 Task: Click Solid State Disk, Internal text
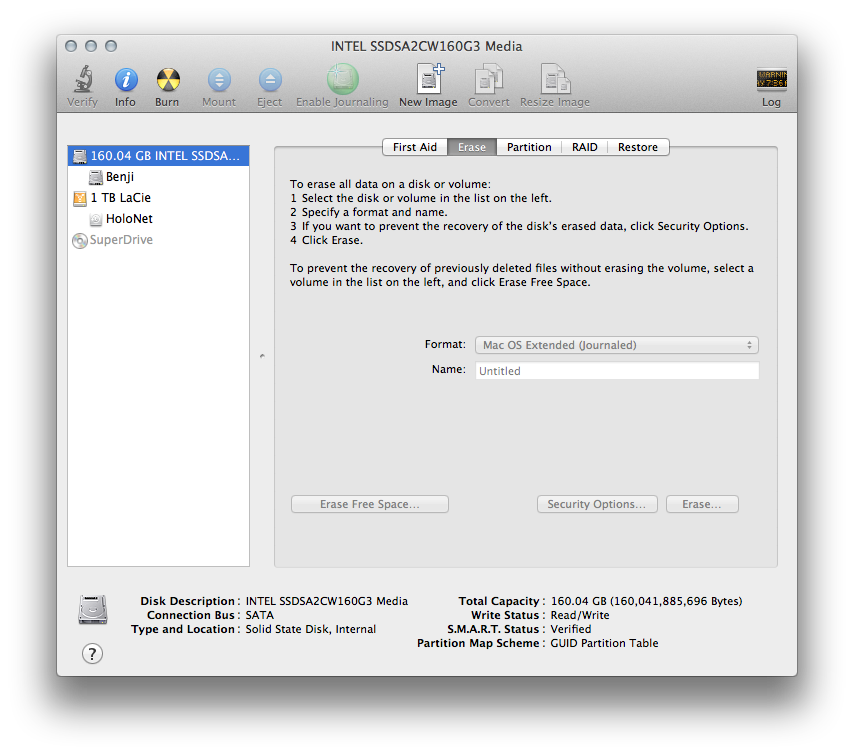pyautogui.click(x=310, y=629)
